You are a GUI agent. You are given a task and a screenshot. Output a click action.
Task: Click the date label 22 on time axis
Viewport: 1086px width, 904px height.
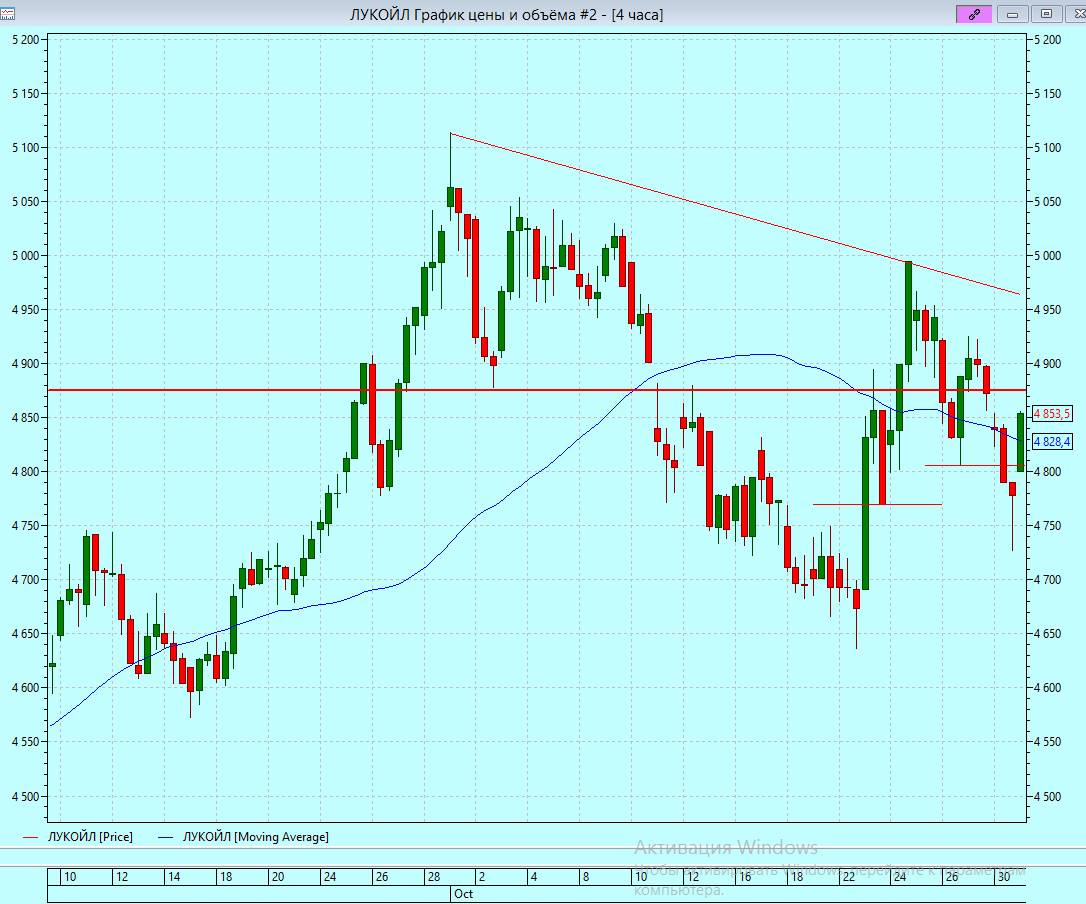(848, 876)
